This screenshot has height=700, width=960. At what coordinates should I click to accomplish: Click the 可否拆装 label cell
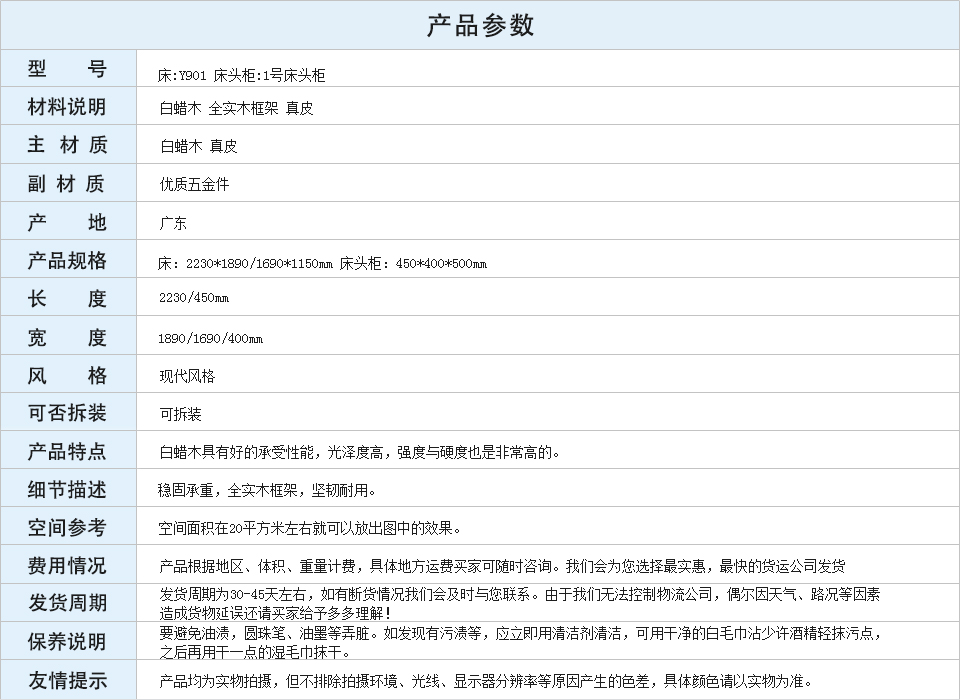click(x=67, y=413)
